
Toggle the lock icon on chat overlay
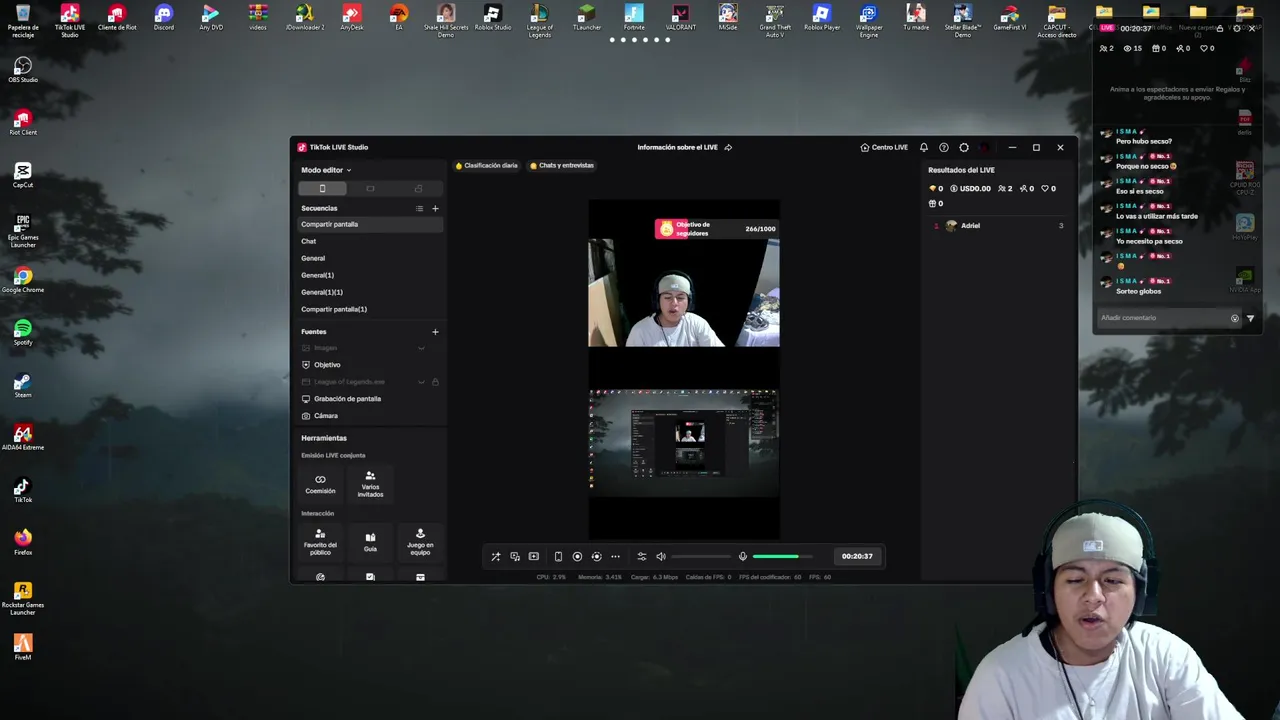coord(1219,28)
